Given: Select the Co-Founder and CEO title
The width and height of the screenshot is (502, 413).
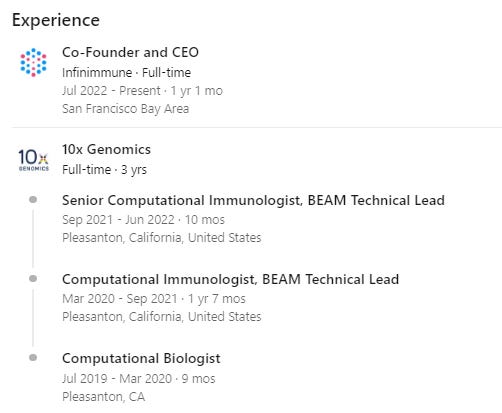Looking at the screenshot, I should (130, 52).
